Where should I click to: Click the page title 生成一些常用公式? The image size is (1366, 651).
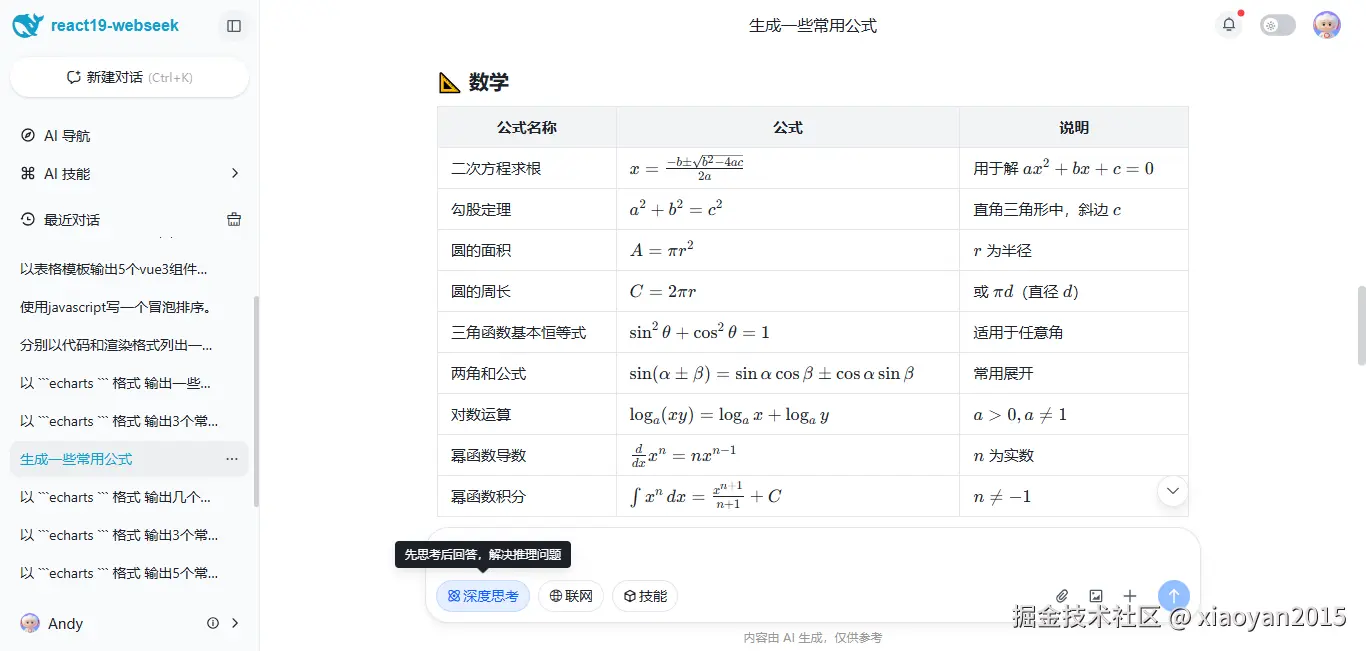tap(812, 26)
